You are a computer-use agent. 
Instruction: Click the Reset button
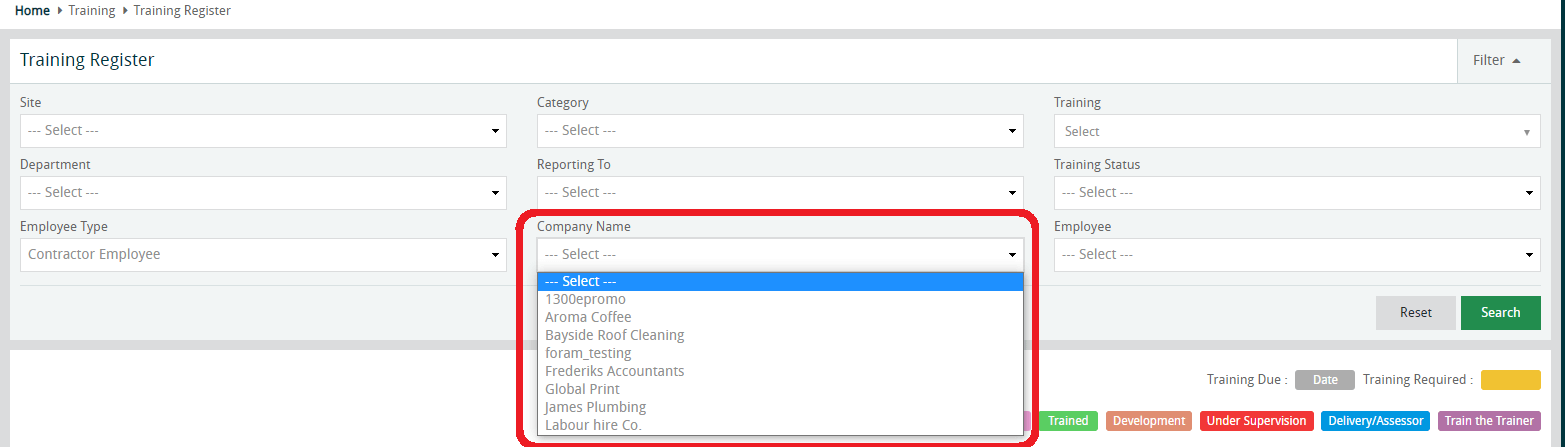tap(1415, 313)
